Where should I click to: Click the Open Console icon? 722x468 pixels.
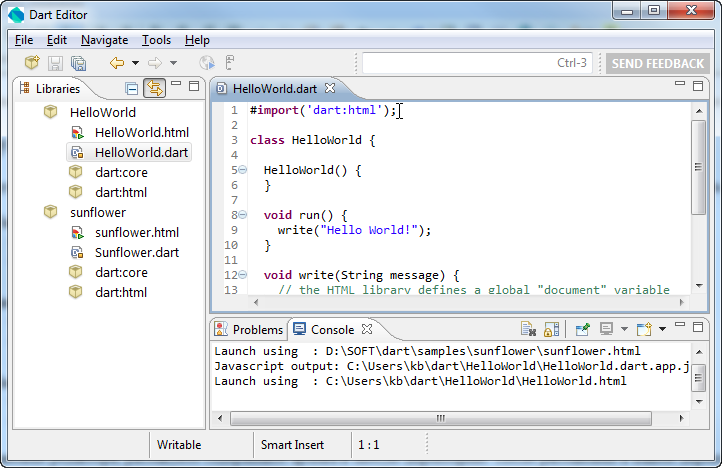pyautogui.click(x=644, y=329)
